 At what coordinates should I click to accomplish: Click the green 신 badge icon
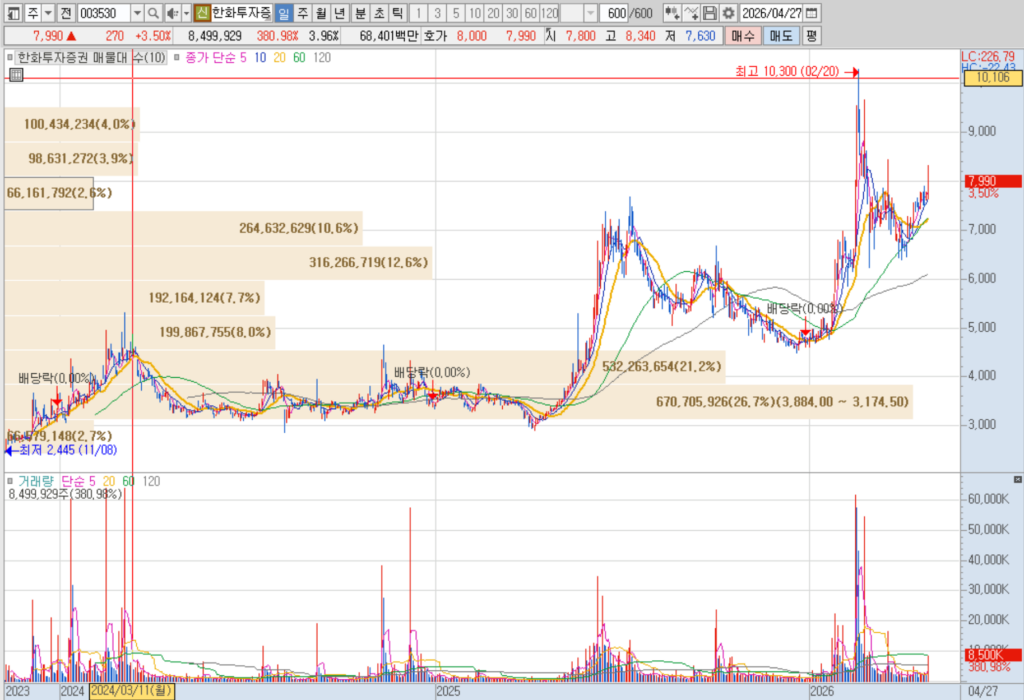(202, 13)
